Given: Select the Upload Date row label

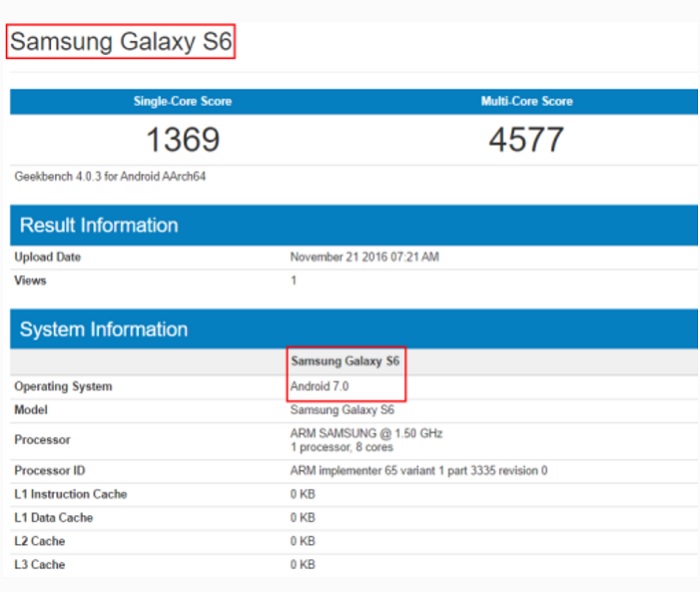Looking at the screenshot, I should click(47, 257).
